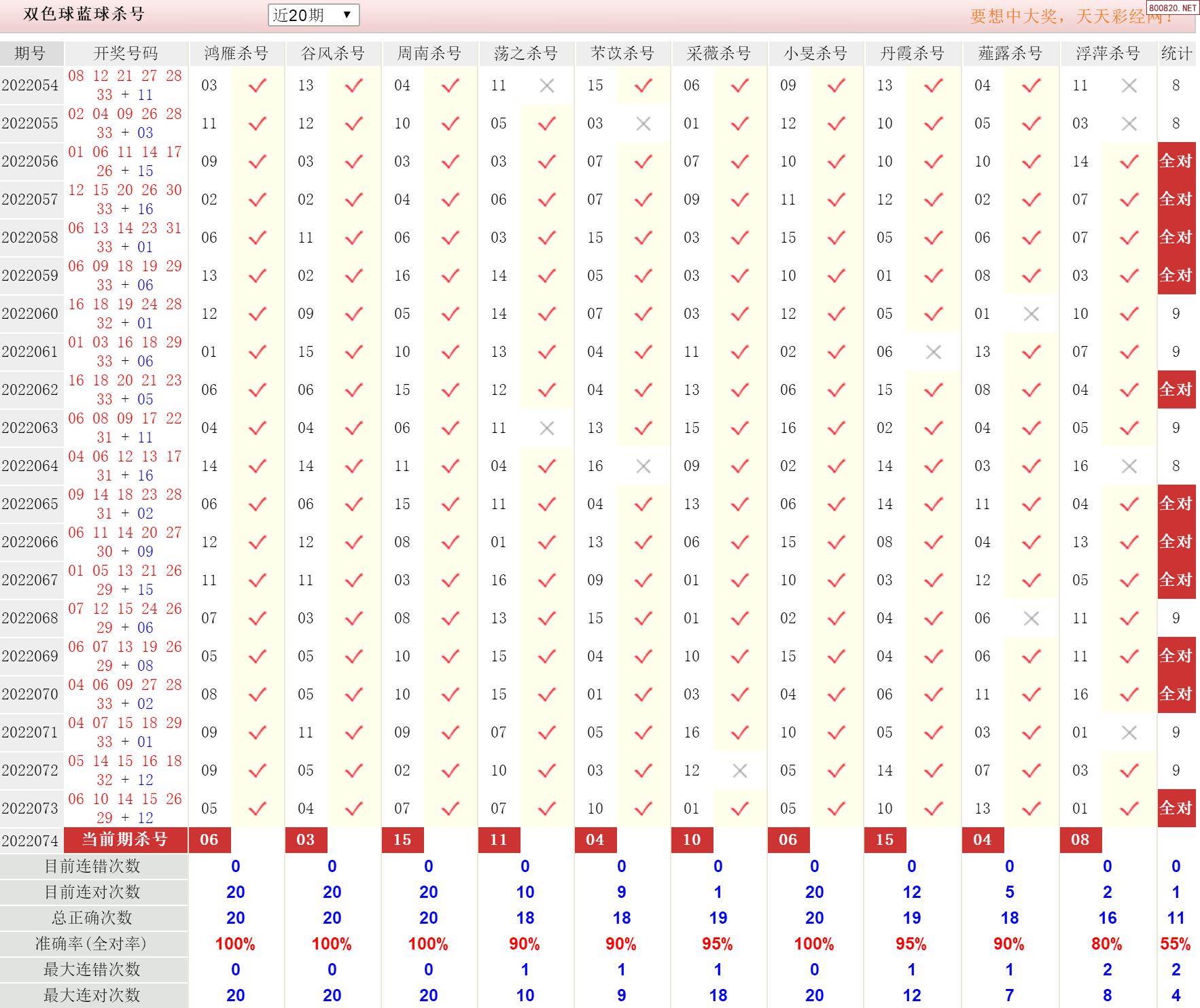Click the 统计 column header
This screenshot has height=1008, width=1200.
(x=1177, y=53)
